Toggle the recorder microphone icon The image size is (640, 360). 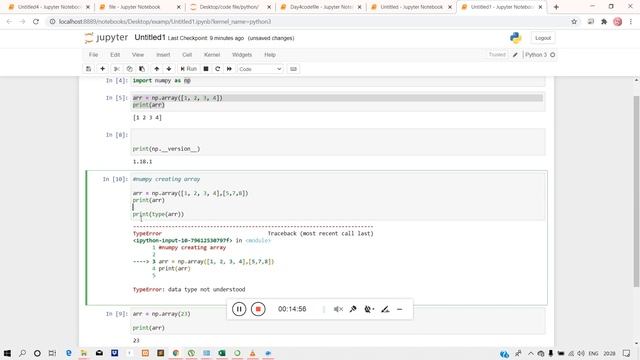pyautogui.click(x=353, y=309)
